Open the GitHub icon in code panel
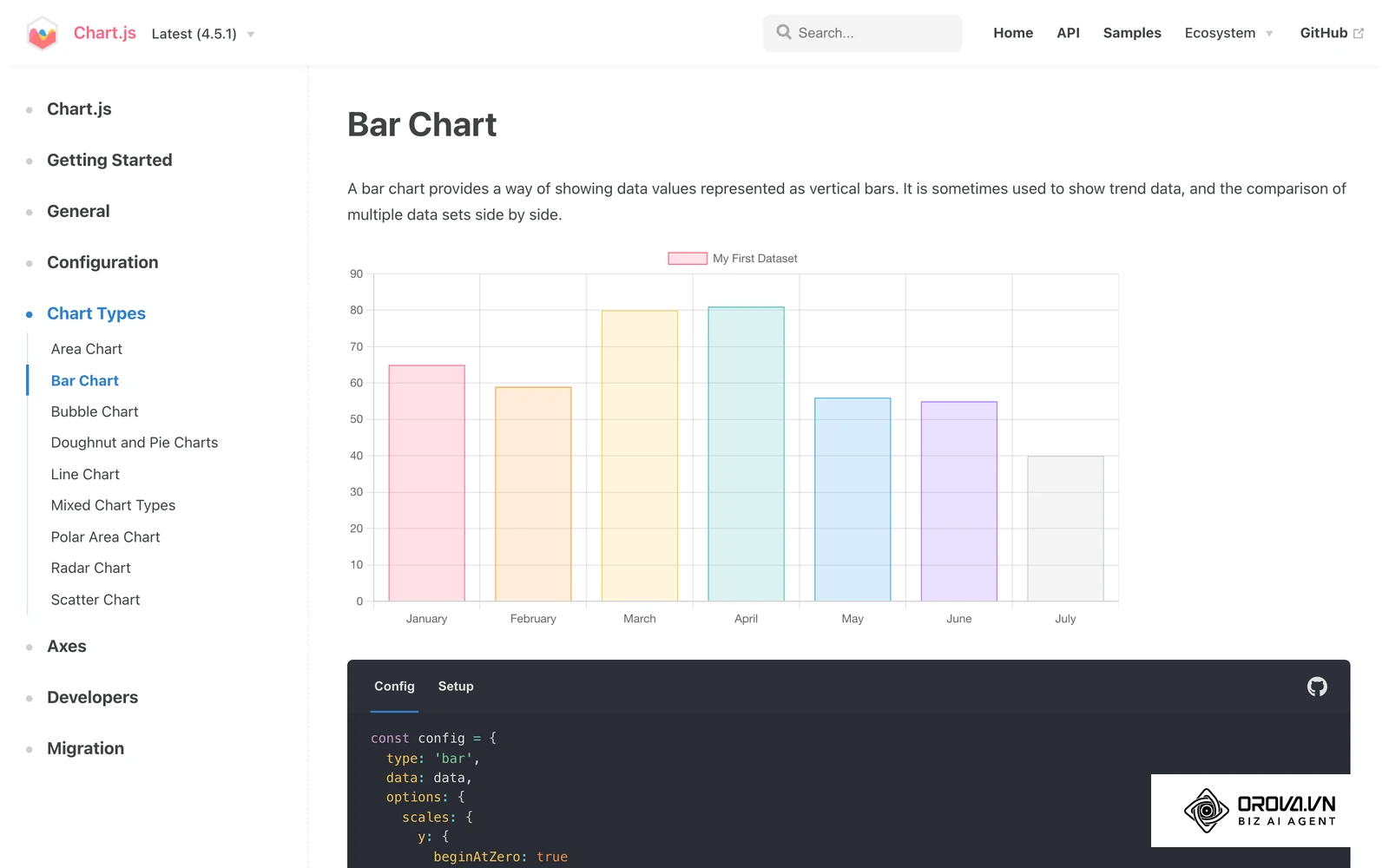 tap(1317, 687)
